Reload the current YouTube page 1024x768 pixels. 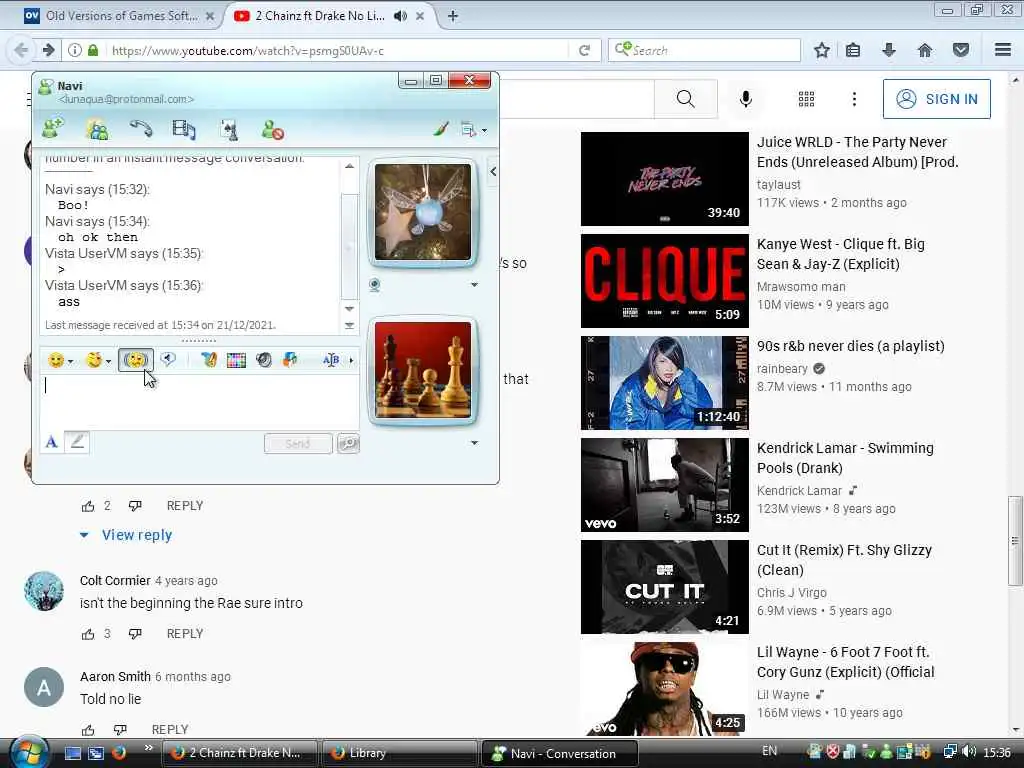pos(584,50)
